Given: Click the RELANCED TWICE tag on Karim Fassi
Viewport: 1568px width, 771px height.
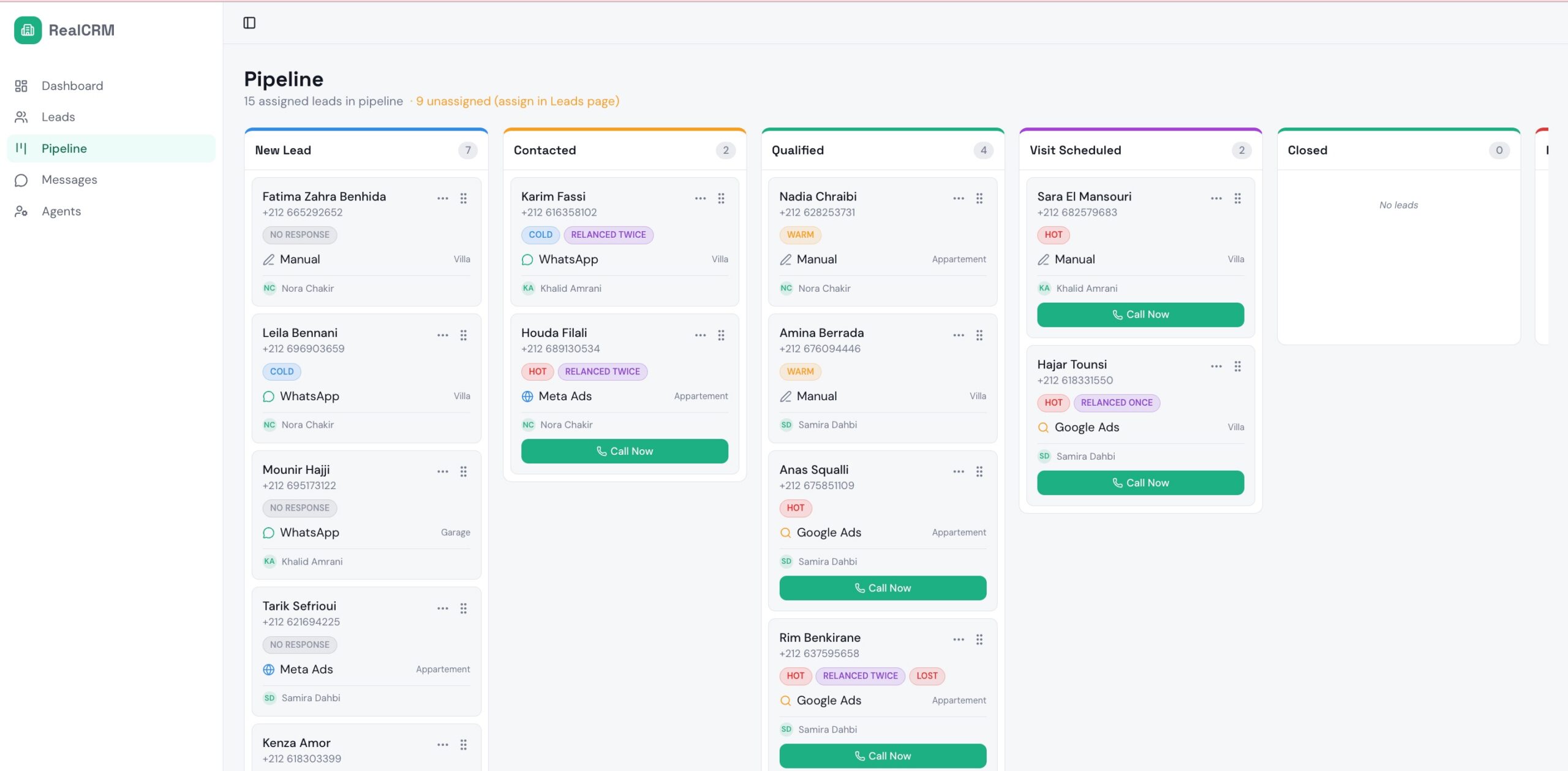Looking at the screenshot, I should [608, 235].
